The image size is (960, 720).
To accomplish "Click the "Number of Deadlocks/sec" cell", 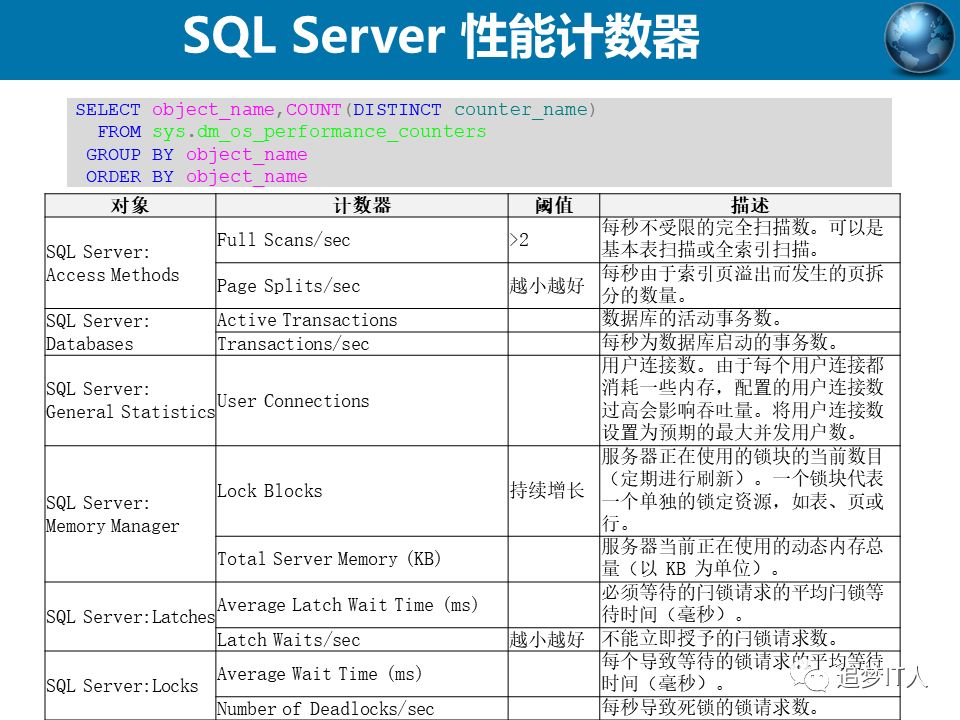I will [362, 708].
